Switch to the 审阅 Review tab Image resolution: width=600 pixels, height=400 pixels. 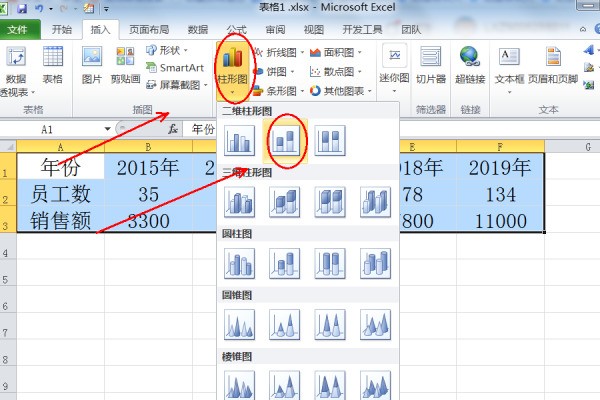[275, 29]
